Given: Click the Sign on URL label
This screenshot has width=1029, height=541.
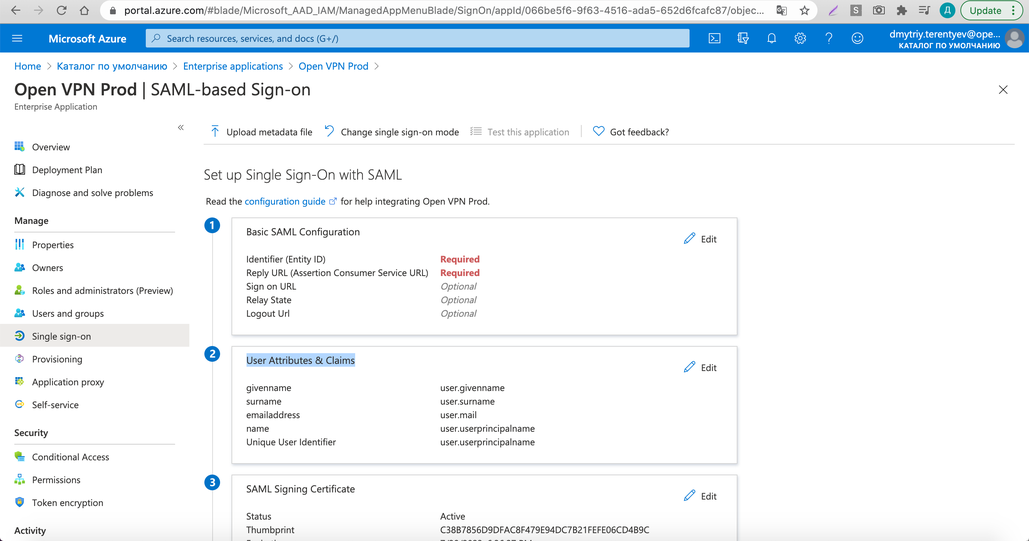Looking at the screenshot, I should pyautogui.click(x=271, y=287).
